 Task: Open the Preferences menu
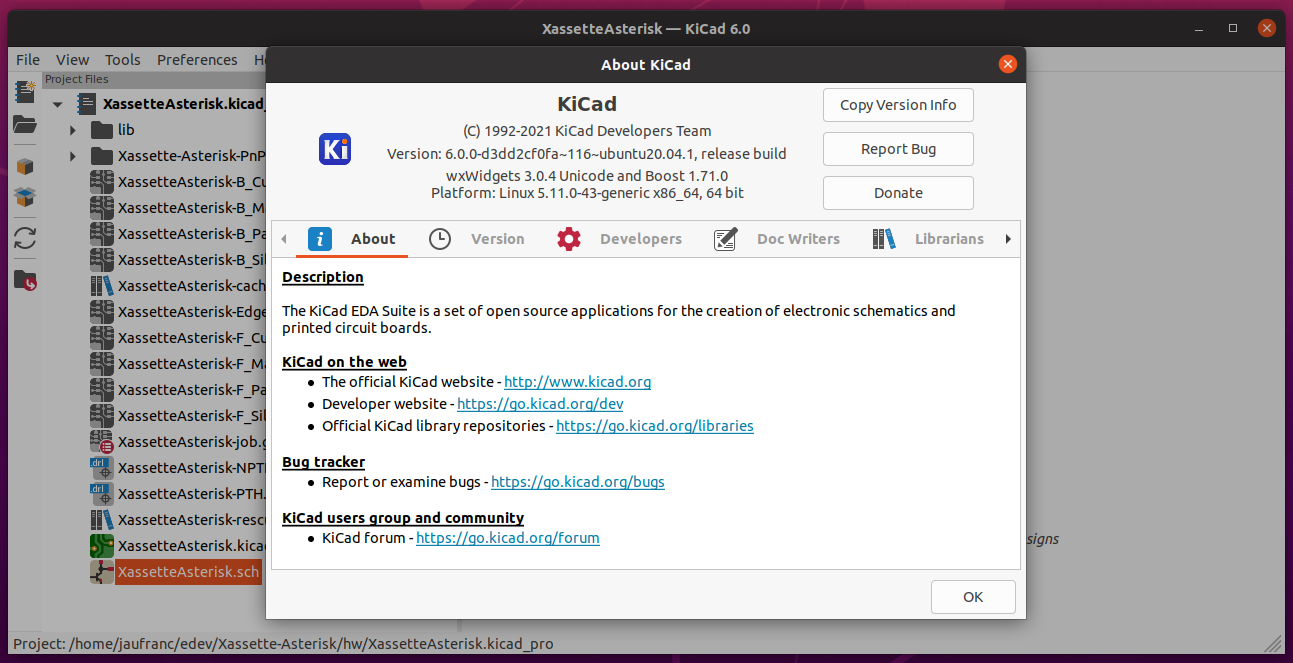click(x=197, y=60)
